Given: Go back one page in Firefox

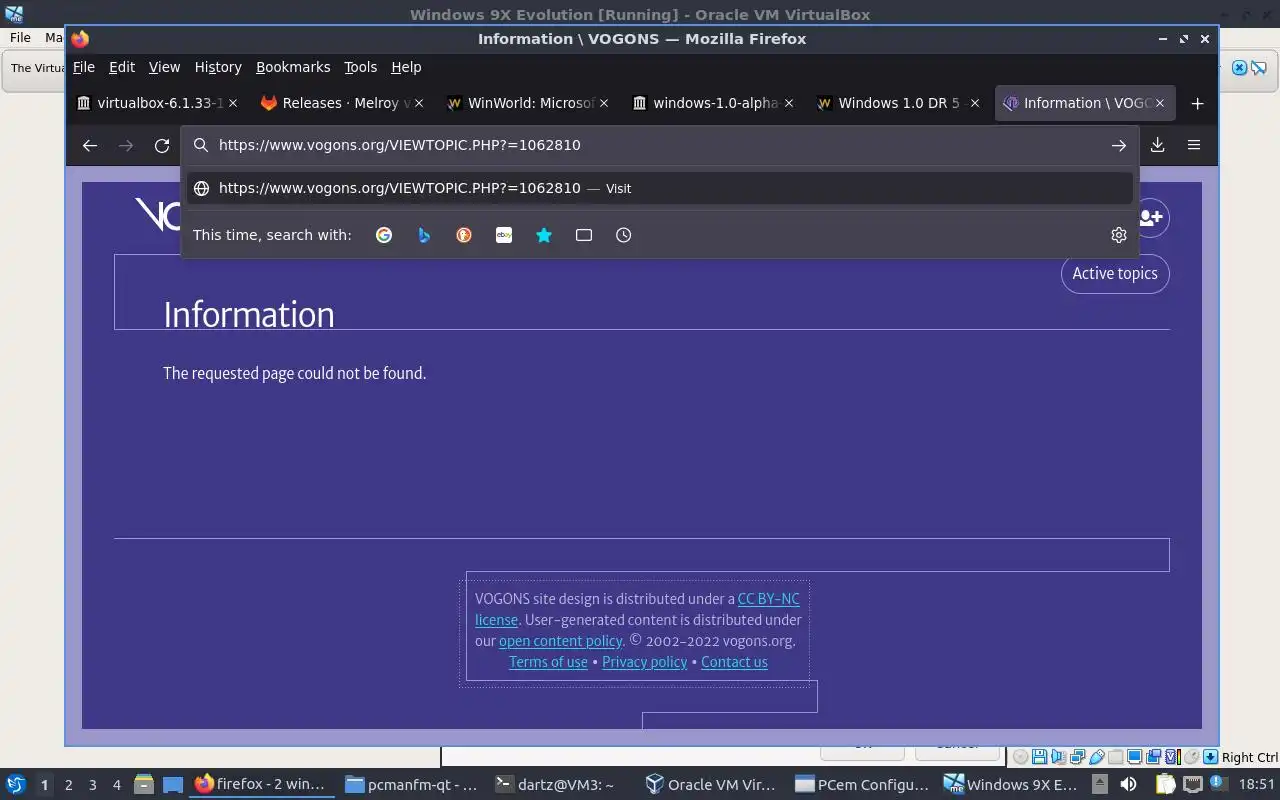Looking at the screenshot, I should point(90,145).
